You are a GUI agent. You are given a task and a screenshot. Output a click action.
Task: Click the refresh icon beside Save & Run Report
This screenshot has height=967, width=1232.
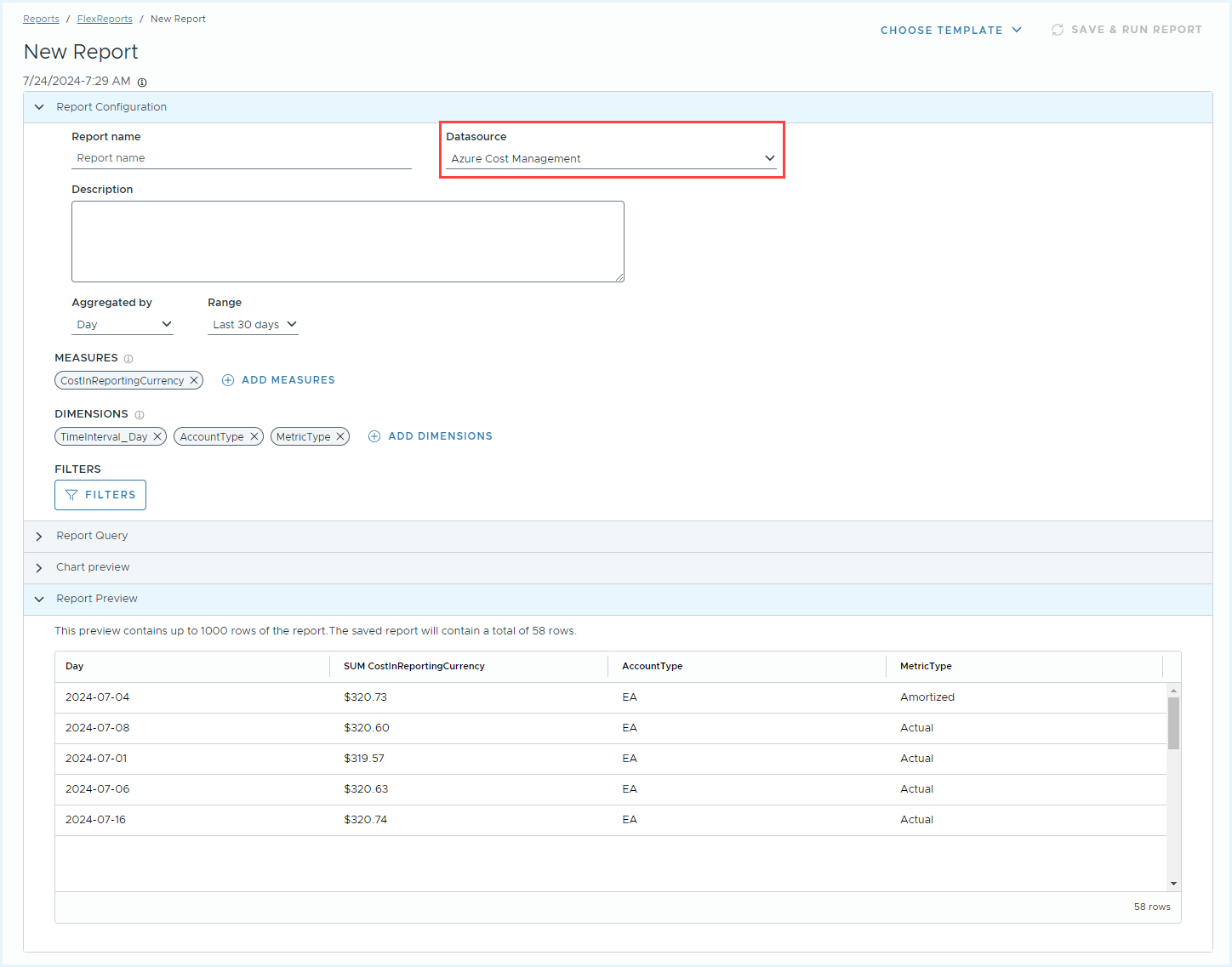click(1058, 30)
